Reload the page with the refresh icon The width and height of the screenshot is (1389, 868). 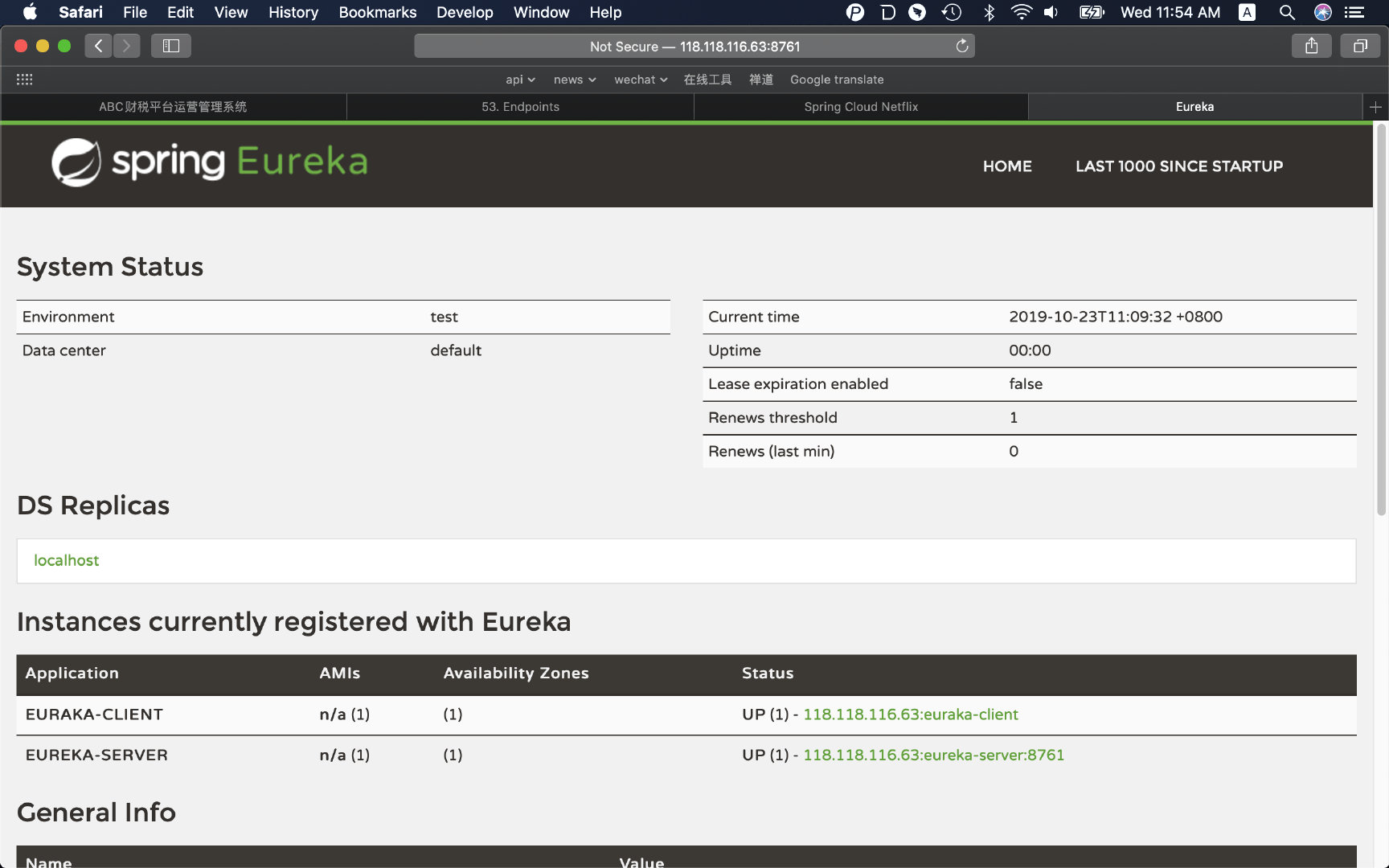point(962,46)
